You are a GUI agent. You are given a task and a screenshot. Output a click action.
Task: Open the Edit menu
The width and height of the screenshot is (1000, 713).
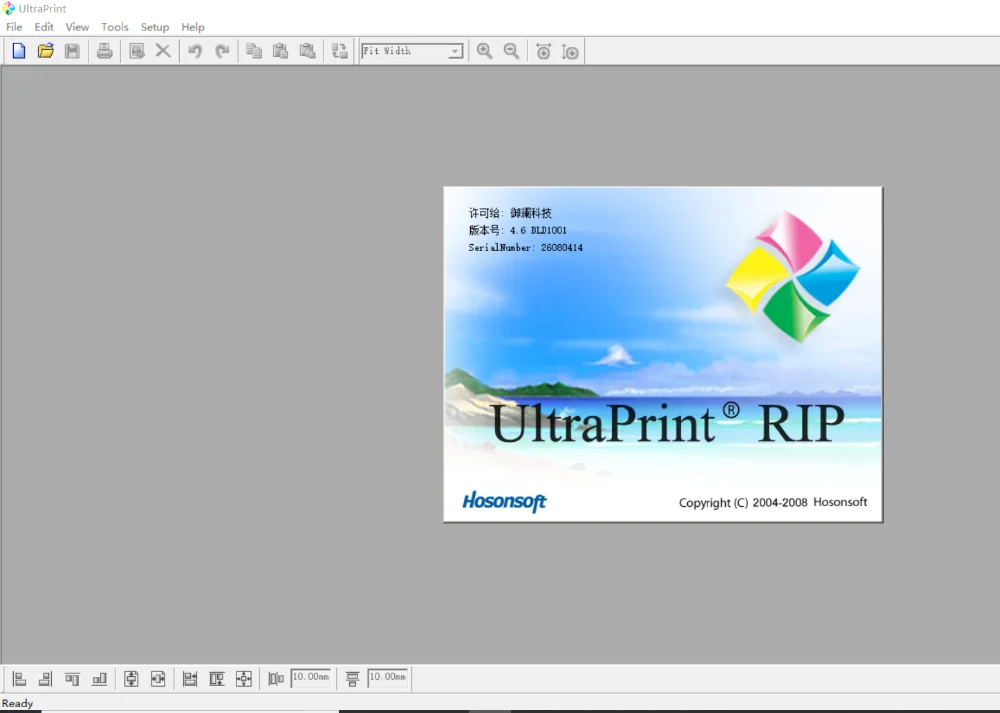click(44, 27)
